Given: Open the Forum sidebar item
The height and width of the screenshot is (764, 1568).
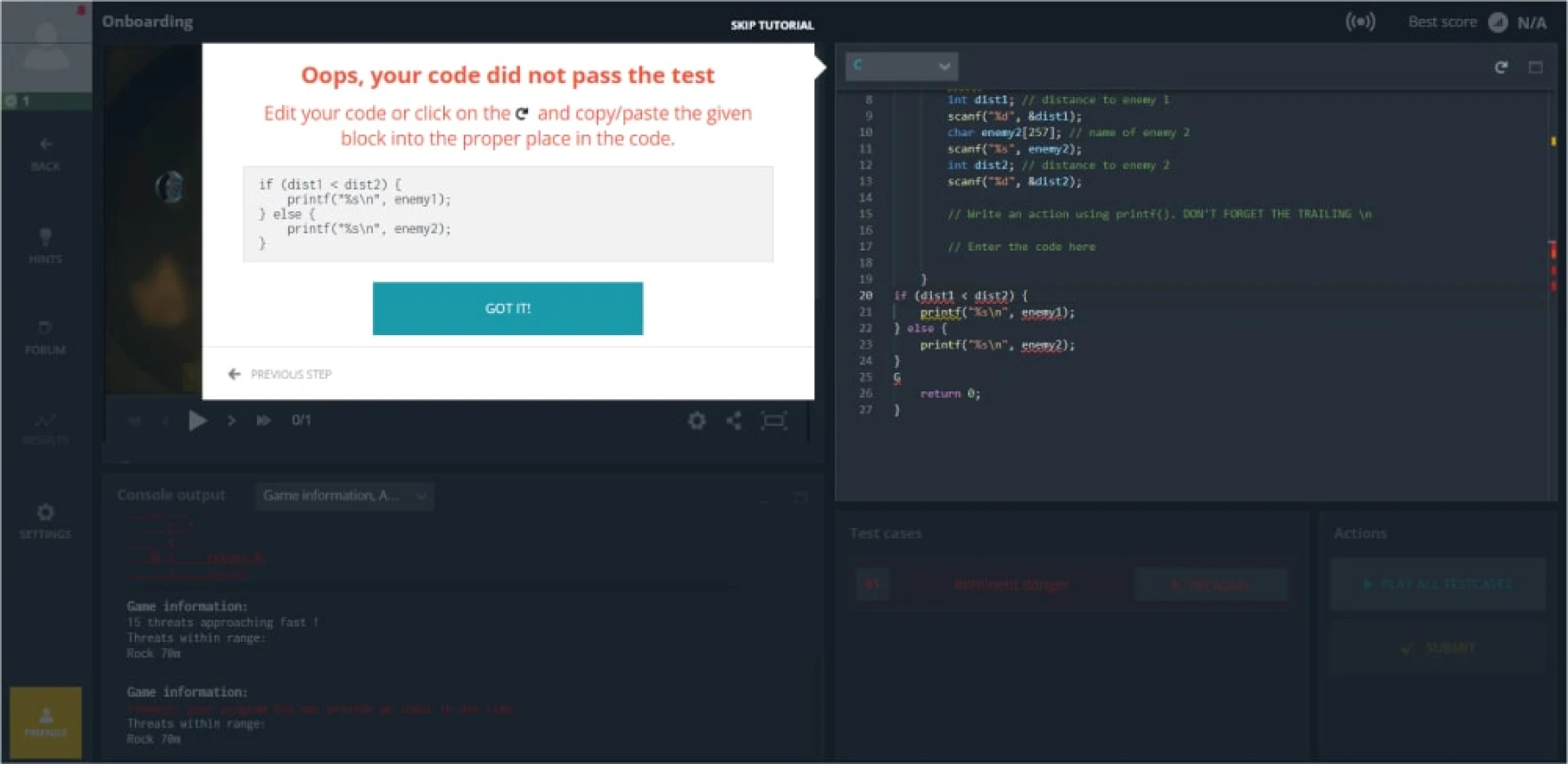Looking at the screenshot, I should pos(45,337).
